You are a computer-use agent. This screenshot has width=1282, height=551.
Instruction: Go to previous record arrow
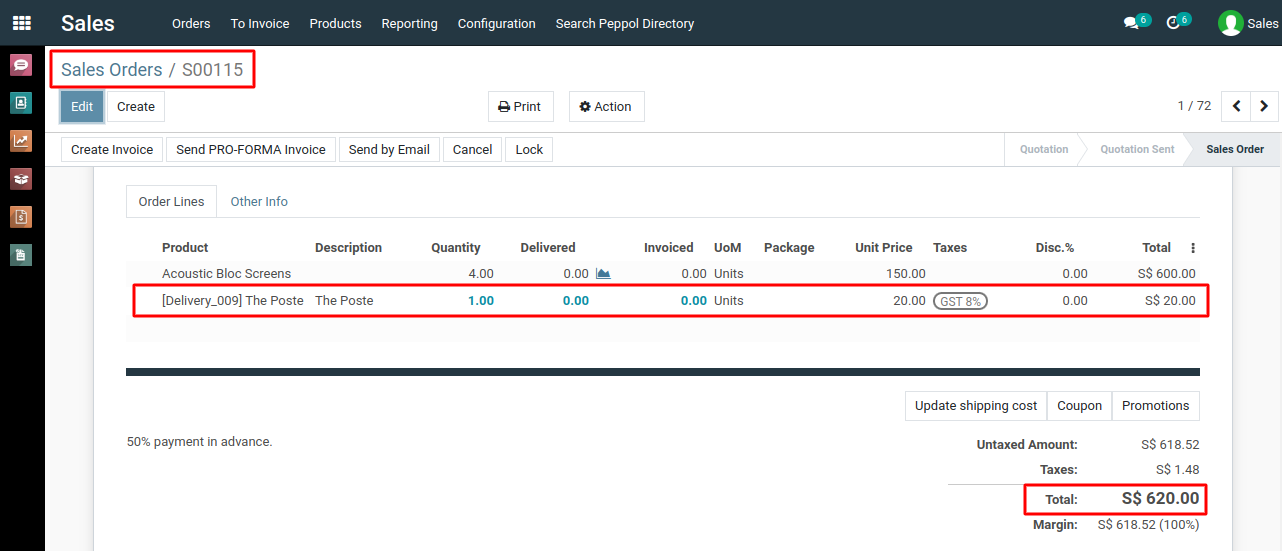tap(1237, 106)
